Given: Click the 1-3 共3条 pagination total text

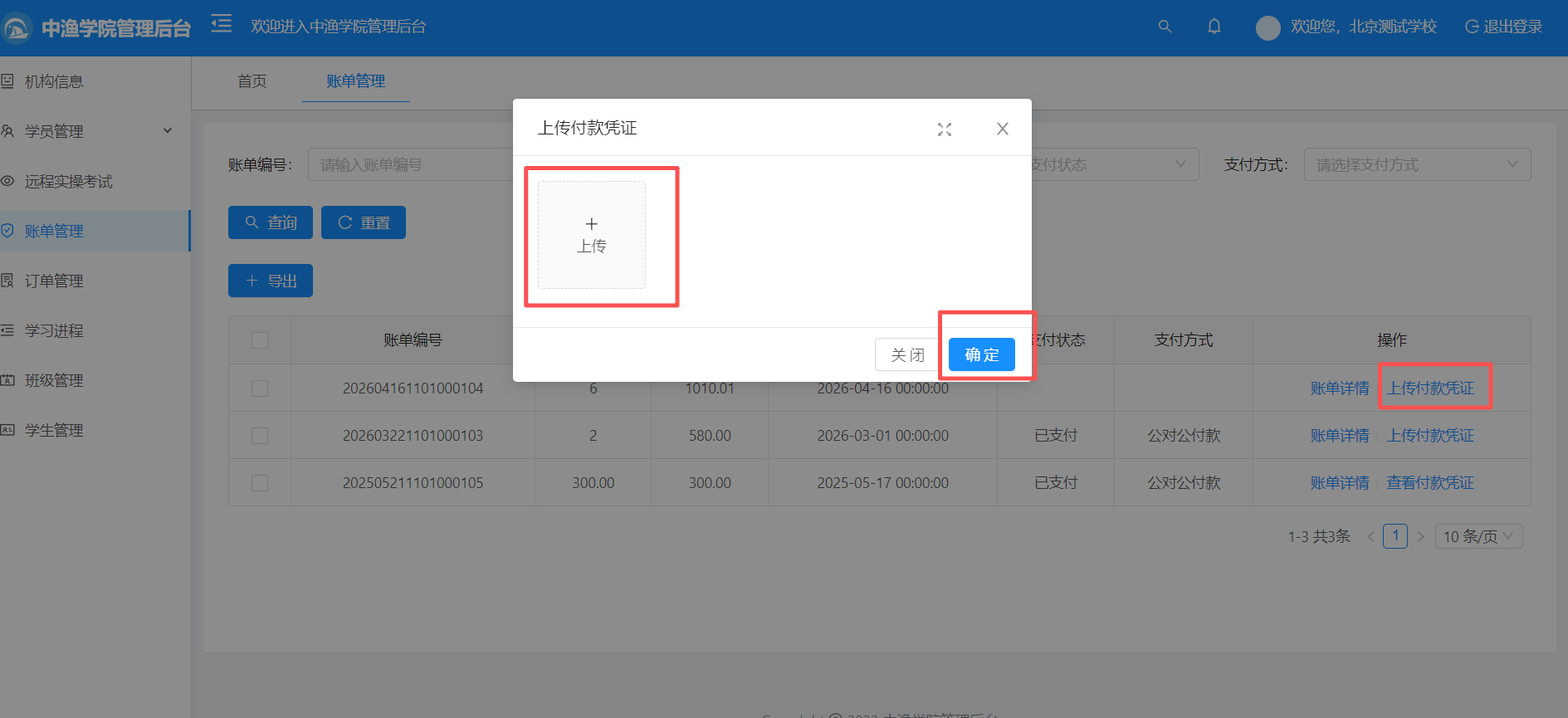Looking at the screenshot, I should pyautogui.click(x=1319, y=537).
